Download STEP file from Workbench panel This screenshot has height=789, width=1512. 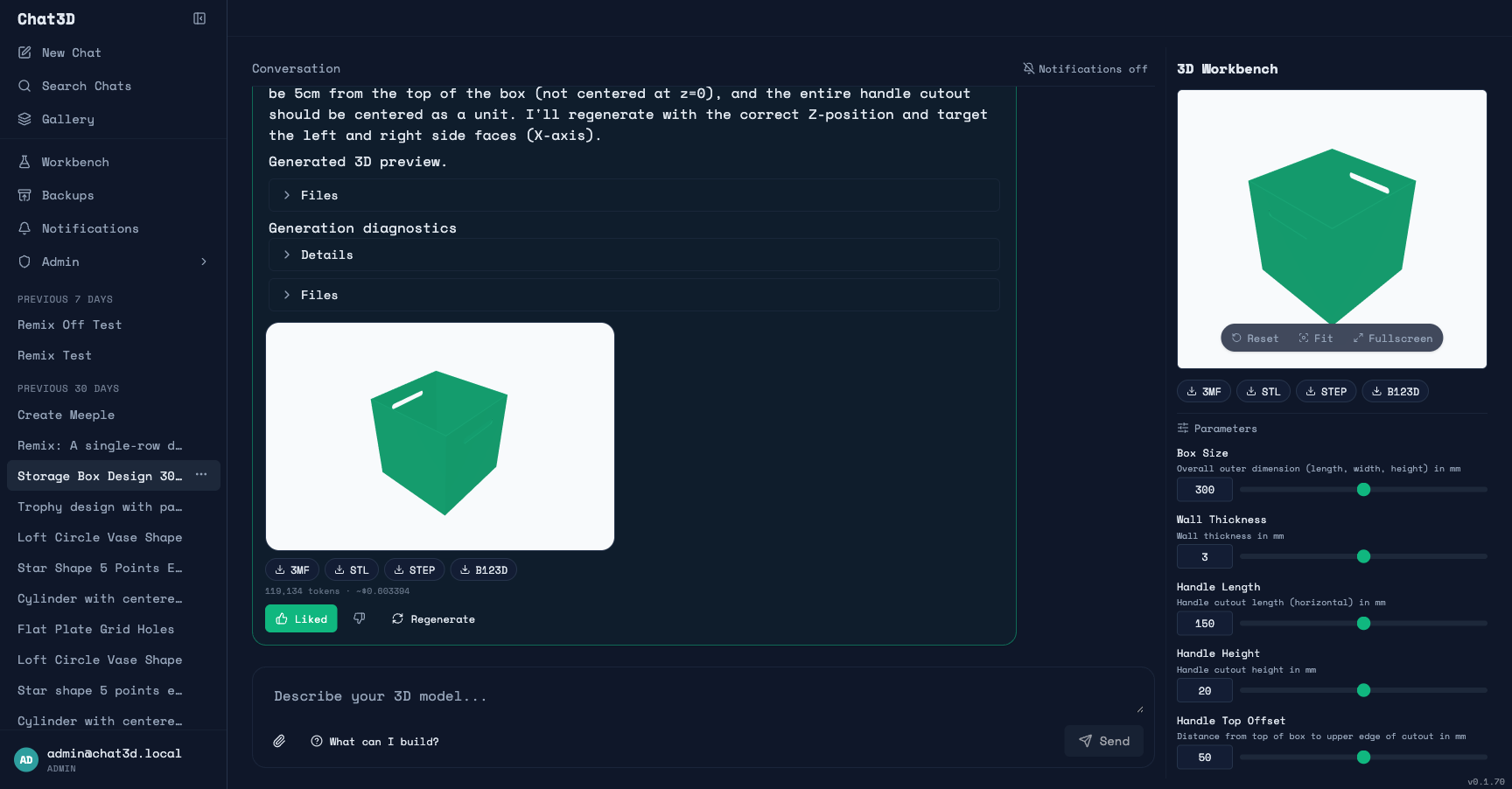1326,392
